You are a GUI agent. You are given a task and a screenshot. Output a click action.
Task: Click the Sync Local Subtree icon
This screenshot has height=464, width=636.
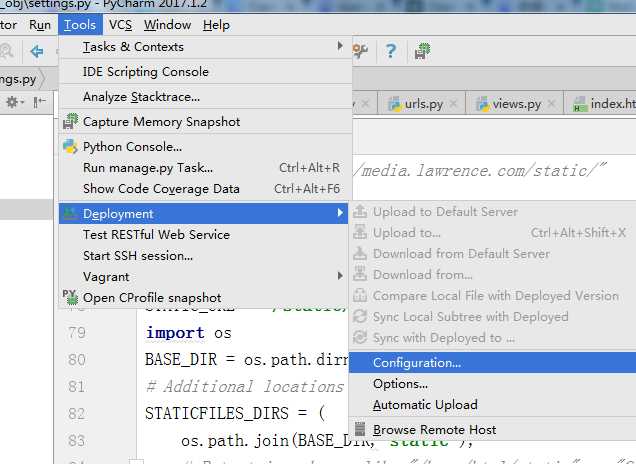pyautogui.click(x=360, y=316)
